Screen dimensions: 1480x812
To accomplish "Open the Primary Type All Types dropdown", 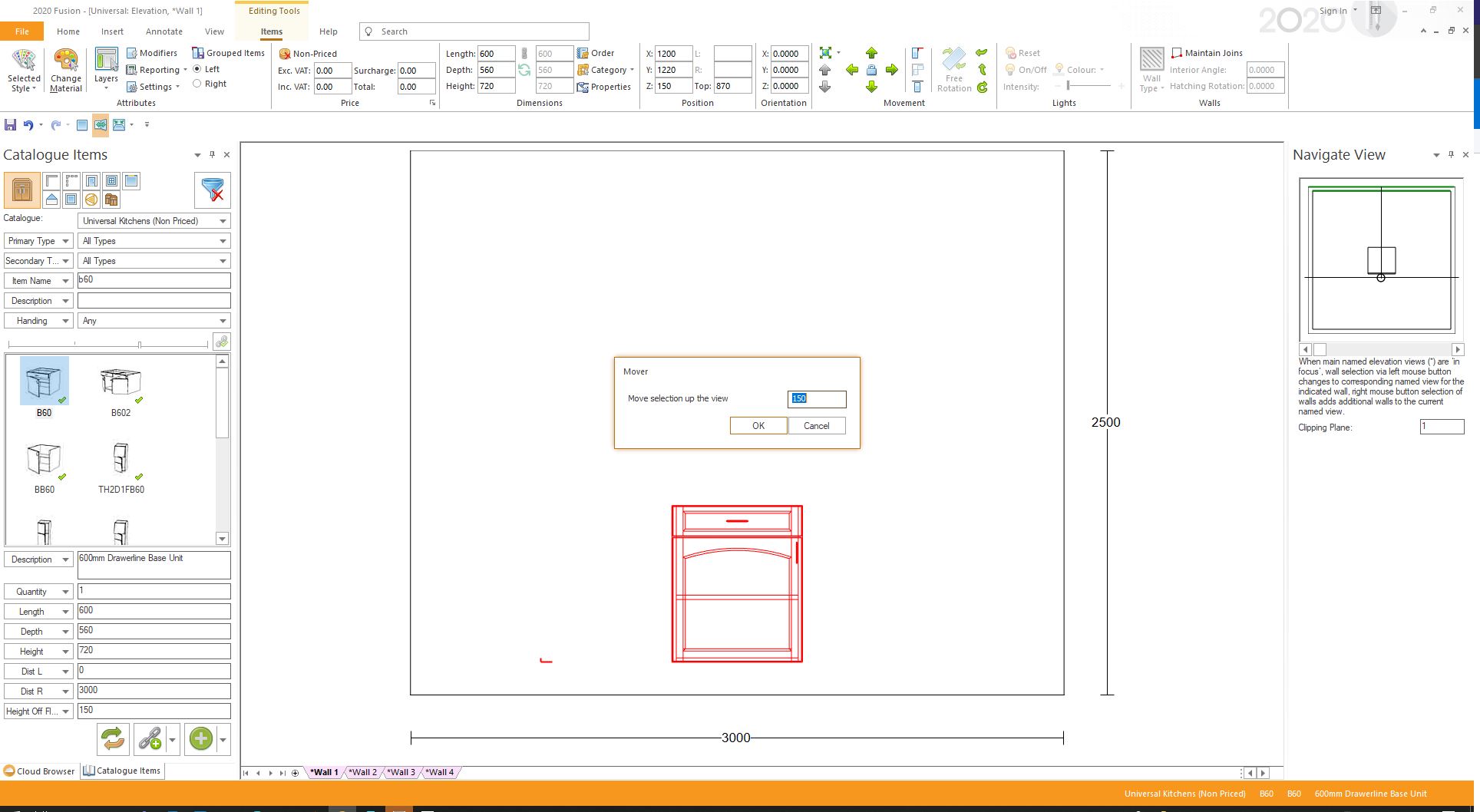I will click(154, 241).
